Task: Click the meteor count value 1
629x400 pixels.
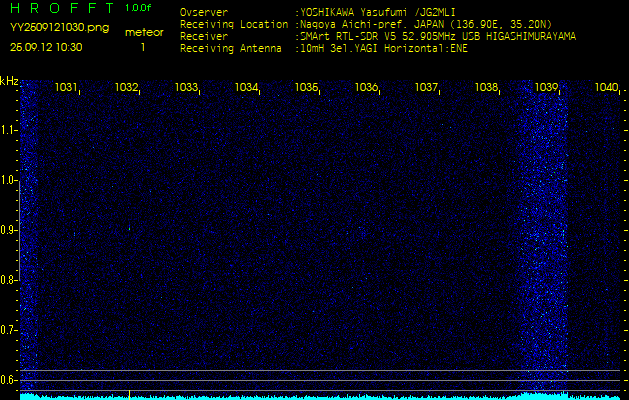Action: [x=143, y=47]
